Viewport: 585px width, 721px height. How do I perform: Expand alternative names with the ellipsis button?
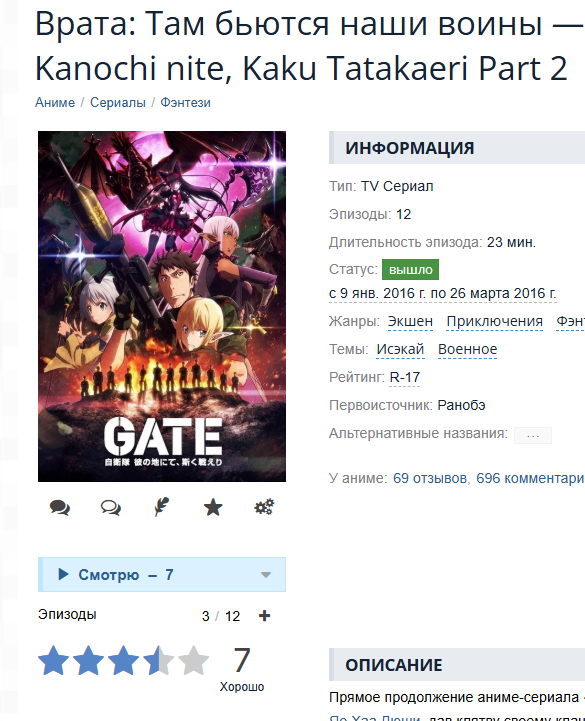pyautogui.click(x=533, y=435)
